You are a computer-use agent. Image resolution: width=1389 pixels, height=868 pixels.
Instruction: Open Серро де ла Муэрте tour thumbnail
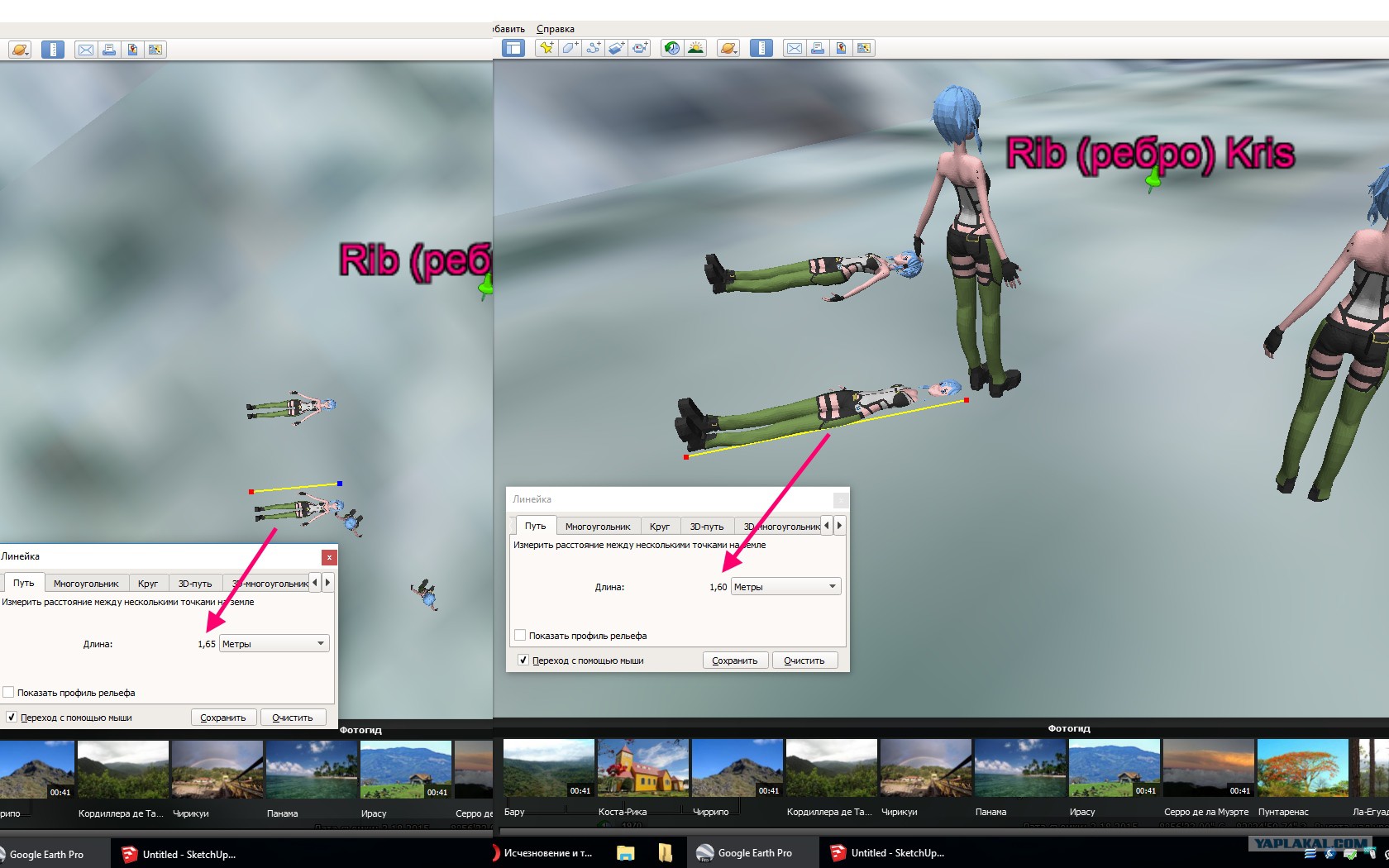pyautogui.click(x=1209, y=769)
